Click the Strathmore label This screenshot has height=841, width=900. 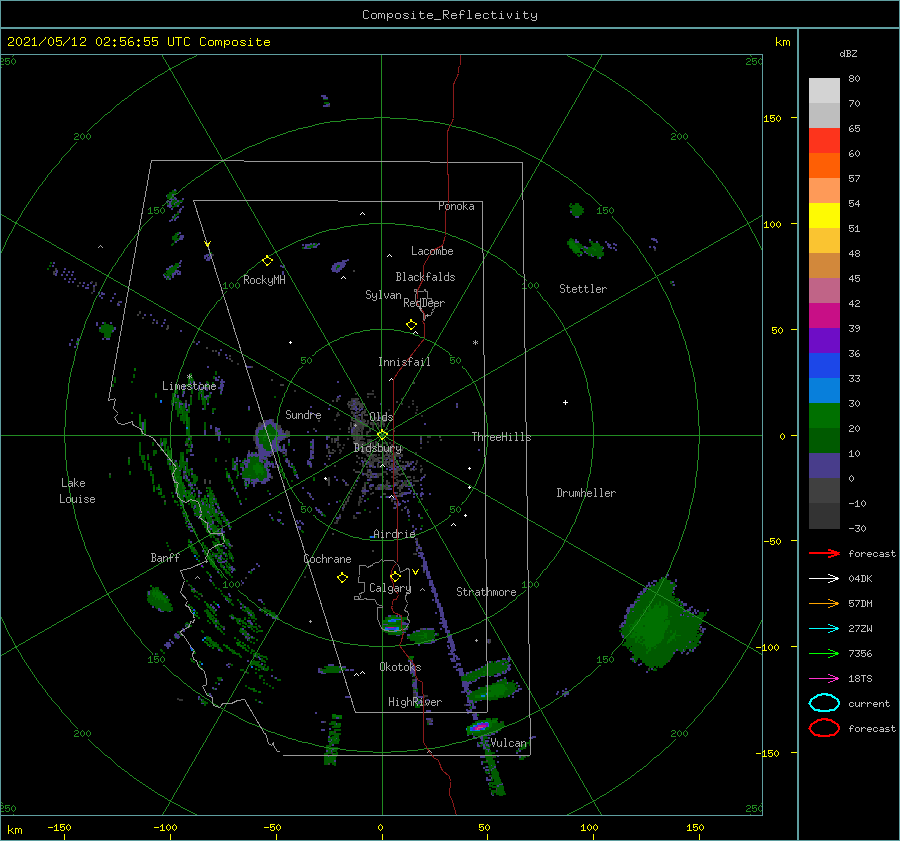[x=486, y=592]
